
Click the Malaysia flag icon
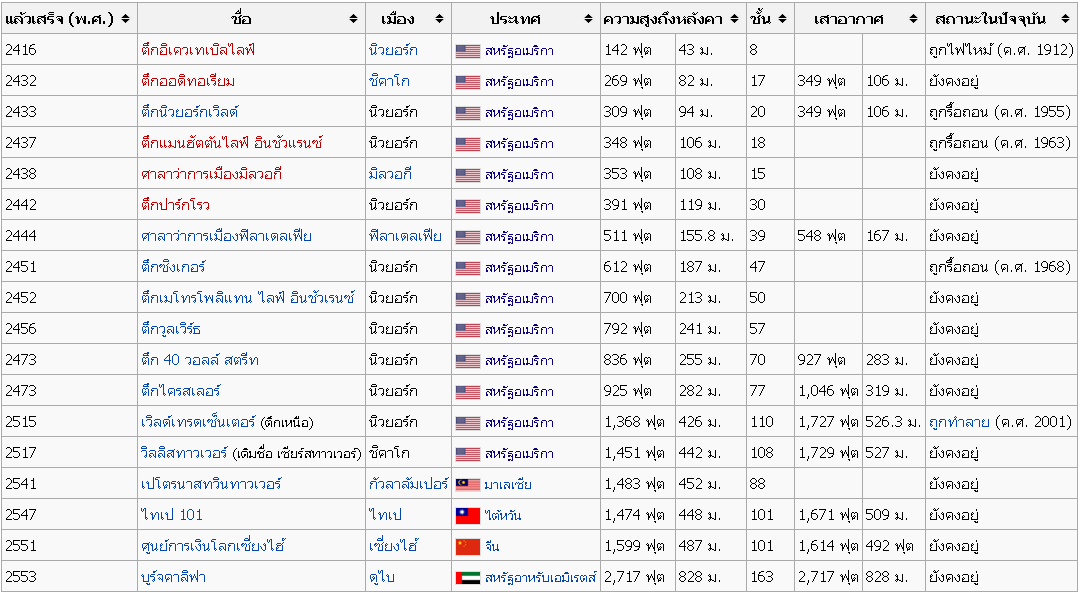(467, 485)
